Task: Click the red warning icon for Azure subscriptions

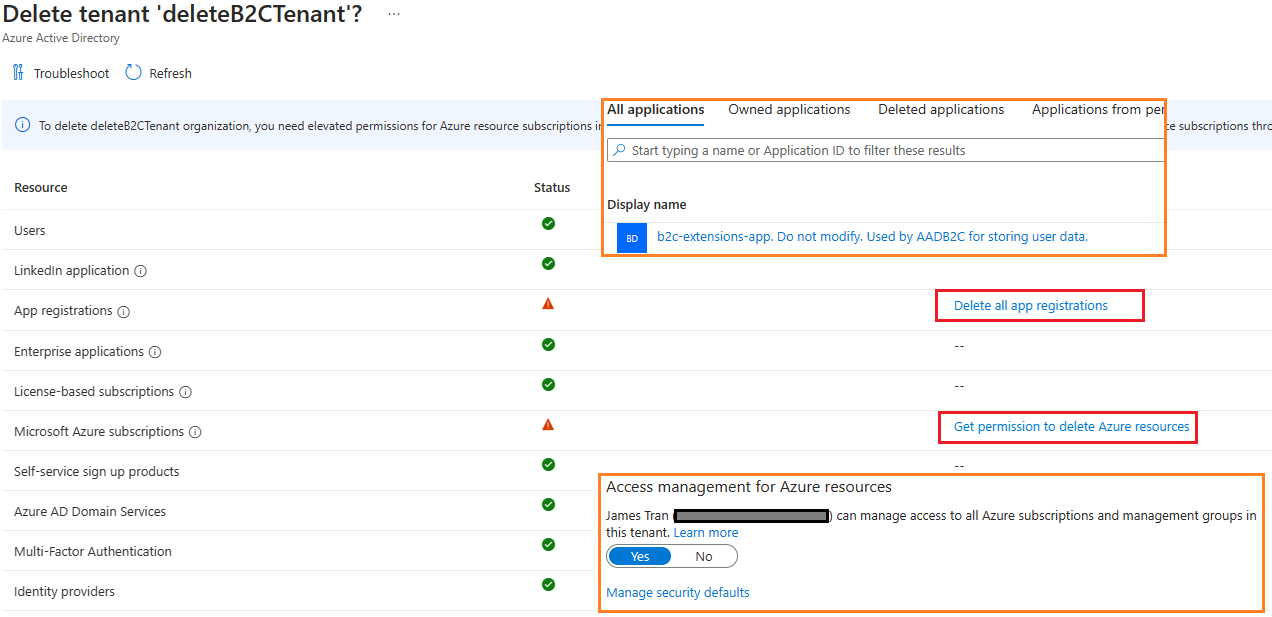Action: coord(548,424)
